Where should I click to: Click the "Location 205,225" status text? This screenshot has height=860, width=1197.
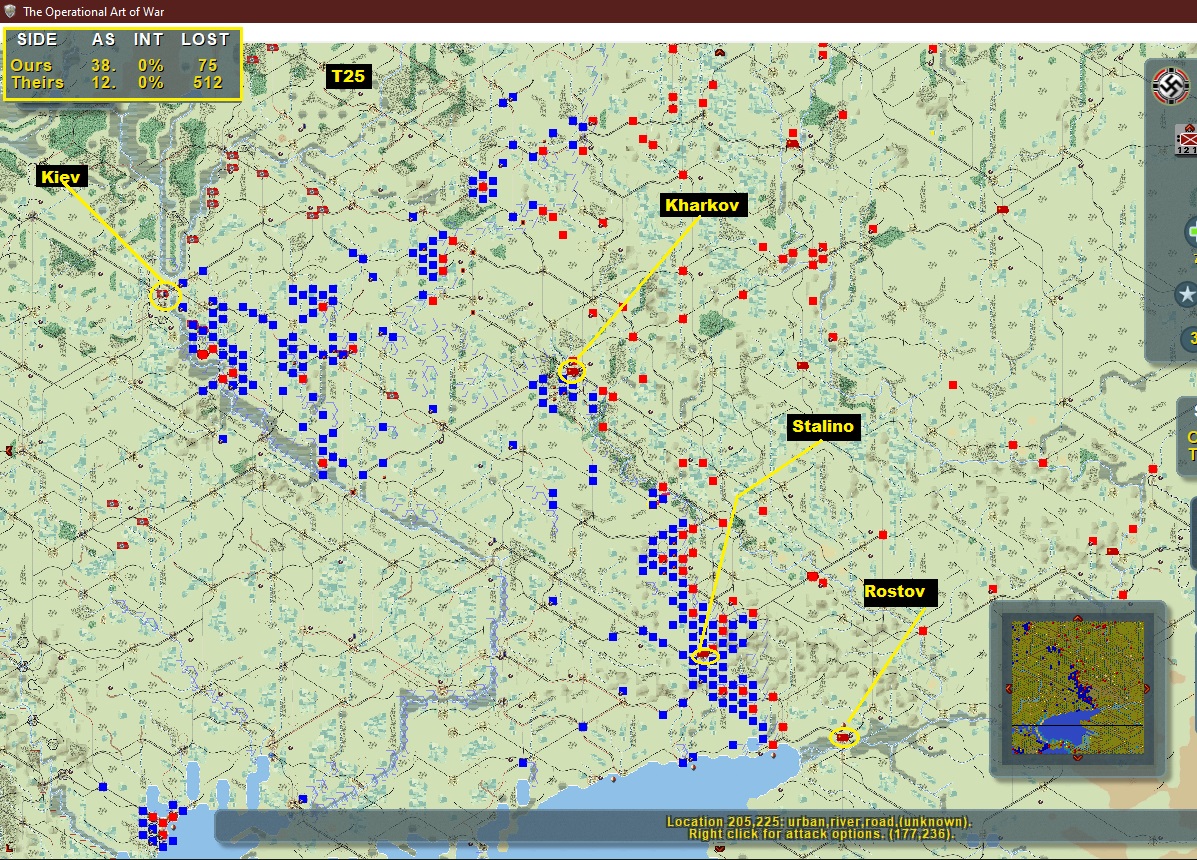tap(818, 822)
